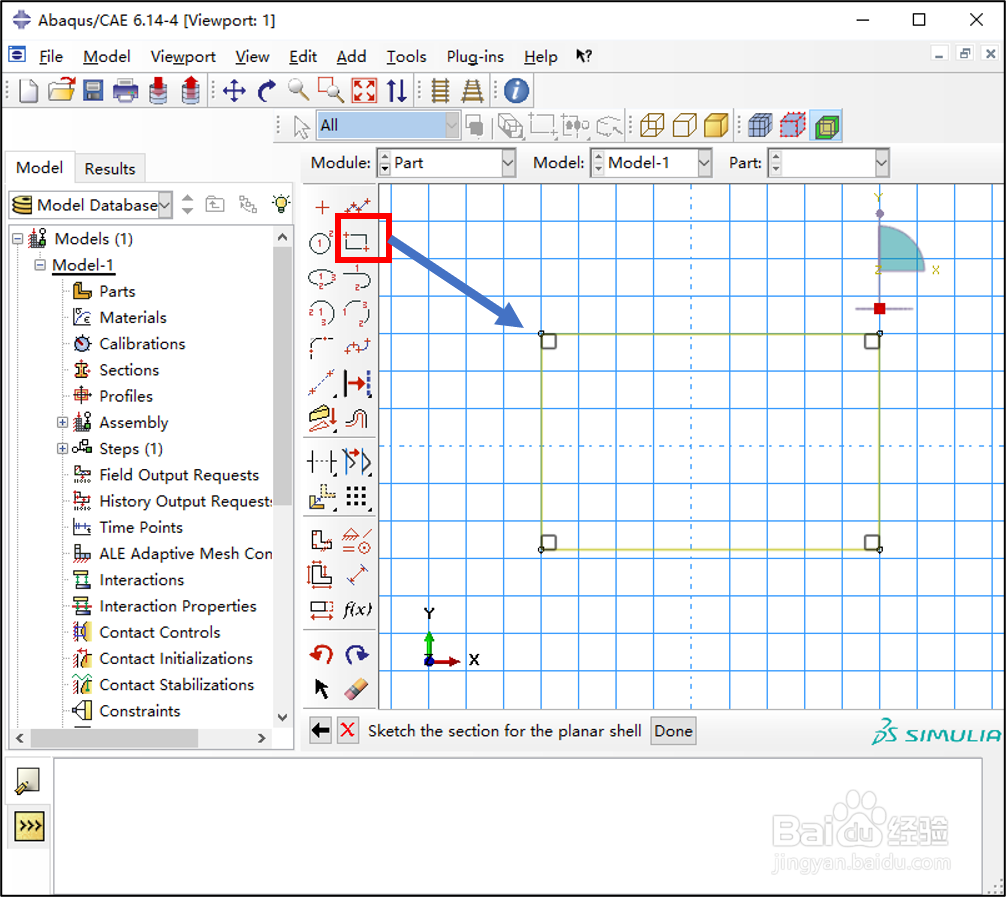Select the Add Dimension tool
The height and width of the screenshot is (897, 1006).
tap(357, 574)
